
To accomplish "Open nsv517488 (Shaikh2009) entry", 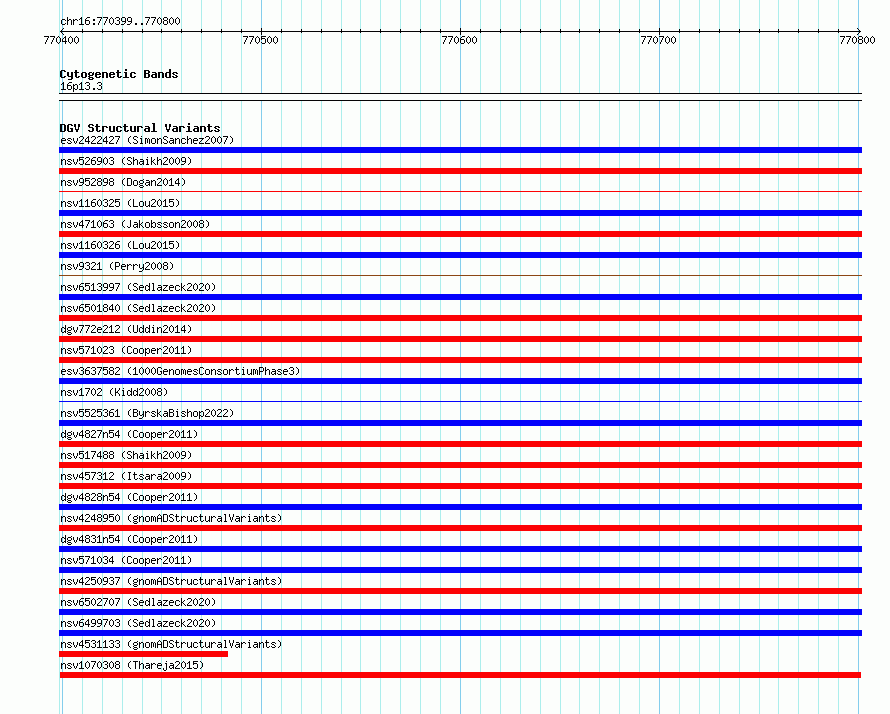I will tap(126, 455).
